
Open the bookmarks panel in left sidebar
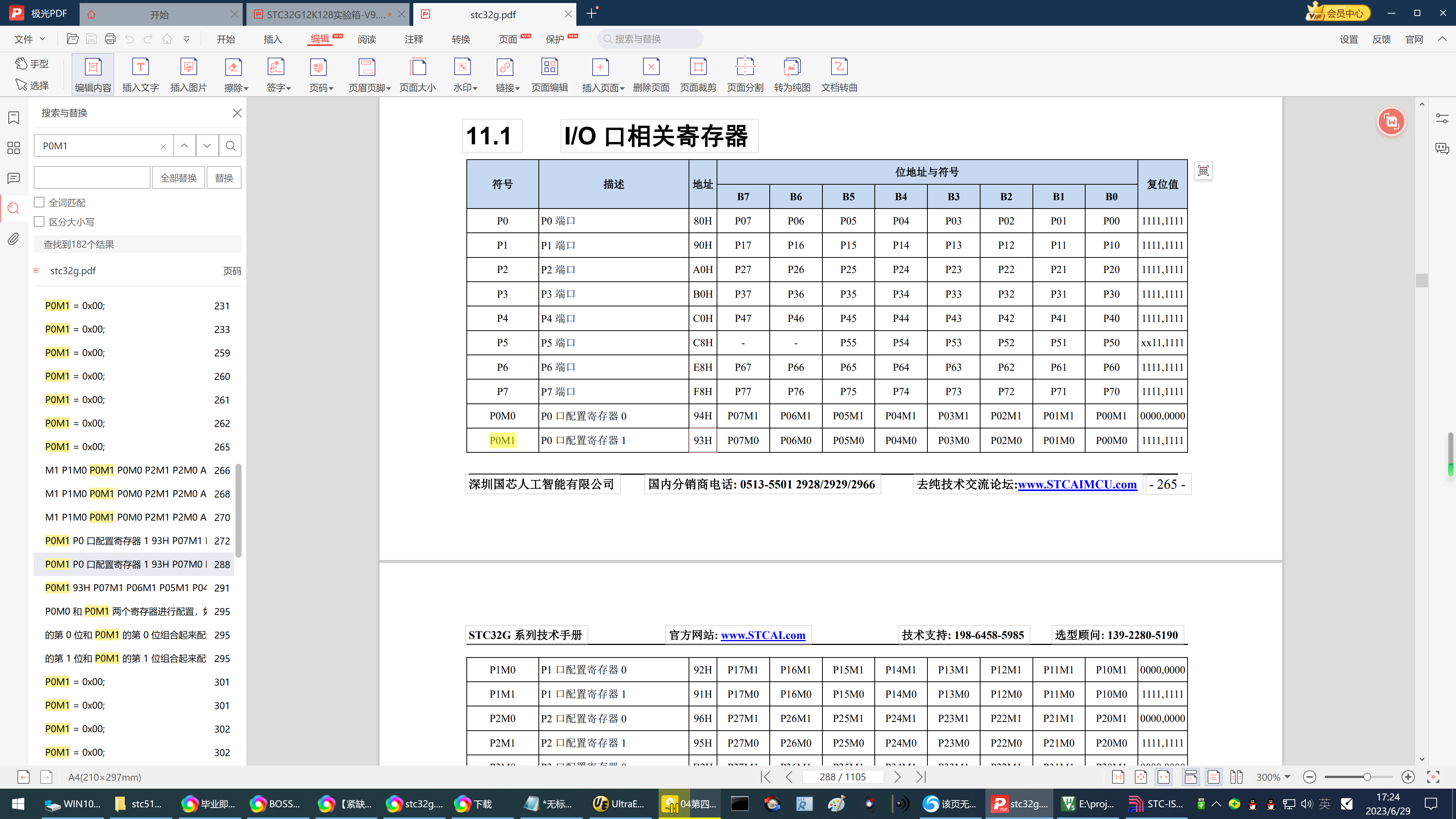click(14, 118)
